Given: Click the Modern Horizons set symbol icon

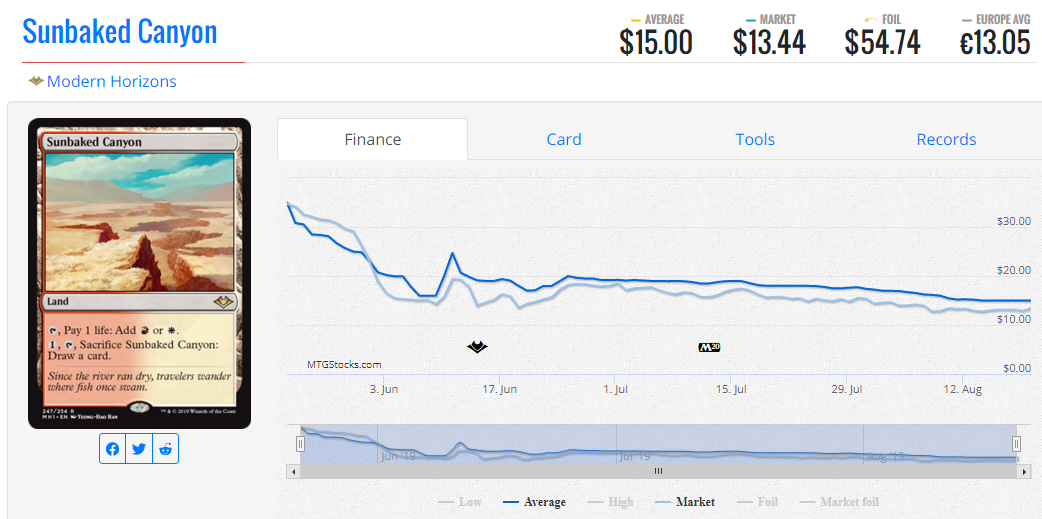Looking at the screenshot, I should coord(36,82).
